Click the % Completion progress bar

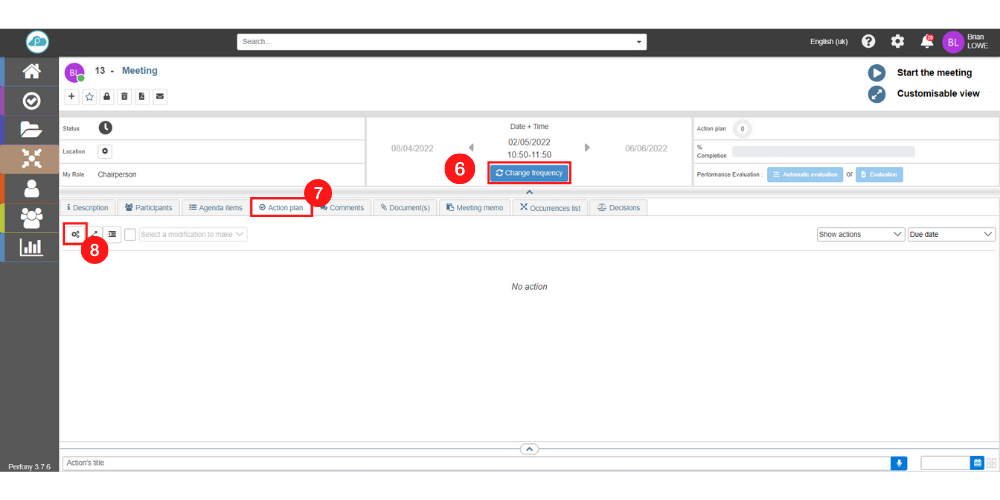tap(822, 151)
